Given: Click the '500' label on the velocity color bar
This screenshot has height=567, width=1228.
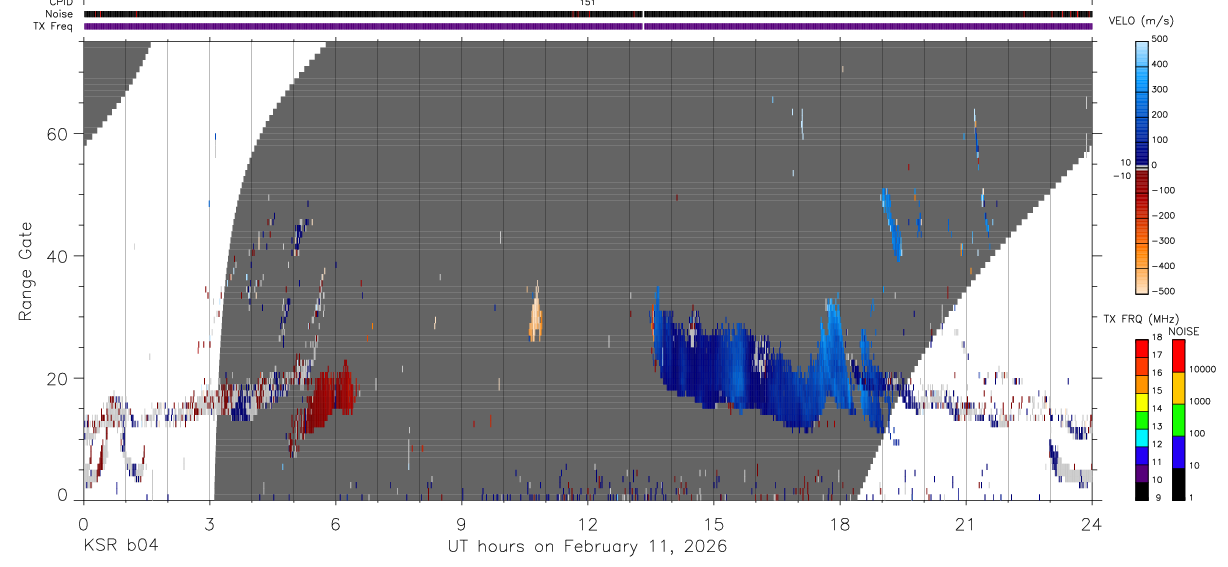Looking at the screenshot, I should tap(1161, 38).
